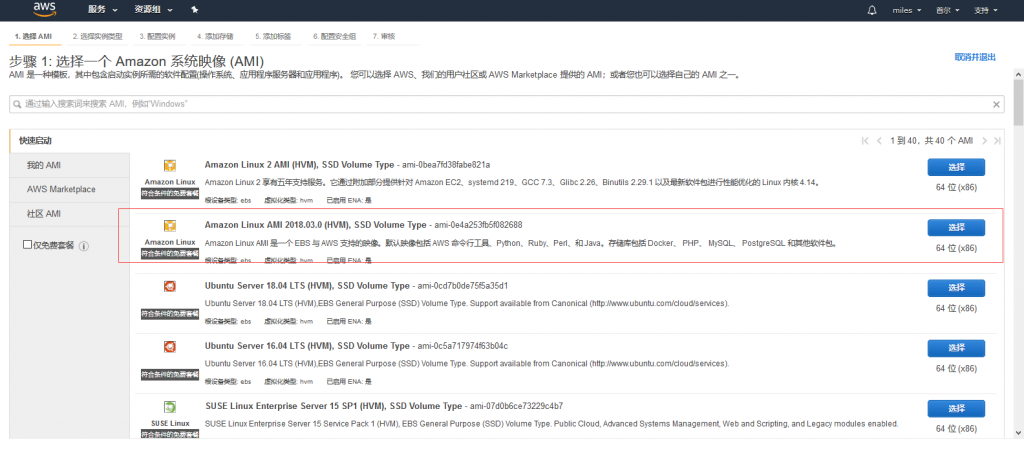Image resolution: width=1024 pixels, height=464 pixels.
Task: Go to step 6 配置安全组 tab
Action: pos(334,37)
